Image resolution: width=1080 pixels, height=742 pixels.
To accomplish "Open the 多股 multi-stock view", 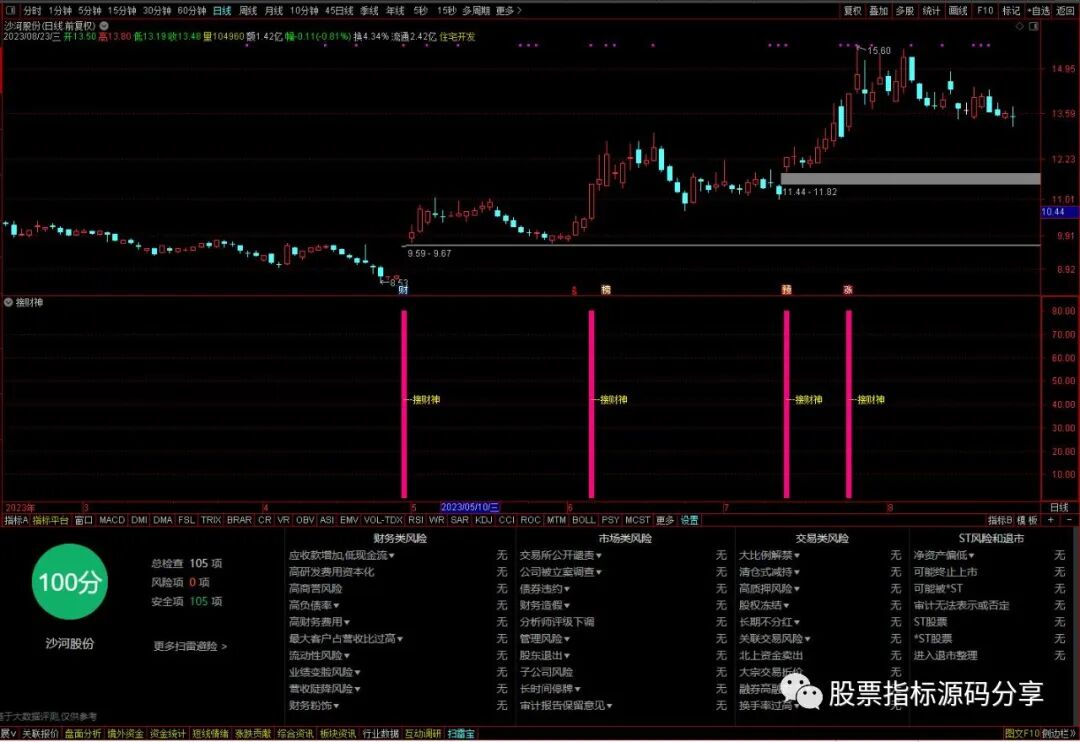I will click(904, 10).
